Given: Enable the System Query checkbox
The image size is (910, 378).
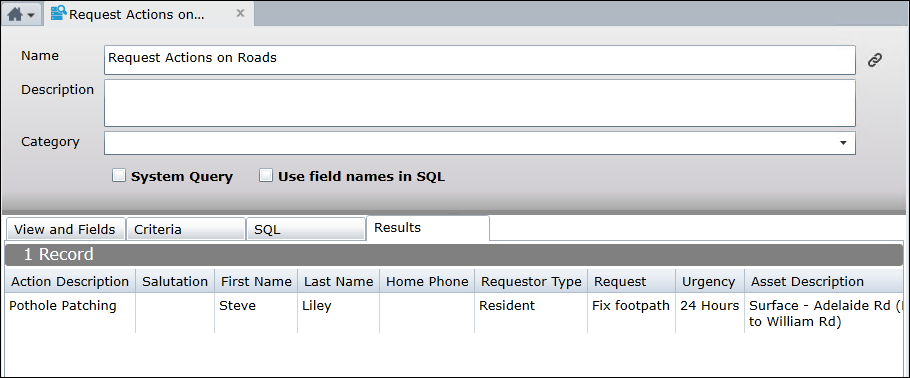Looking at the screenshot, I should [x=118, y=175].
